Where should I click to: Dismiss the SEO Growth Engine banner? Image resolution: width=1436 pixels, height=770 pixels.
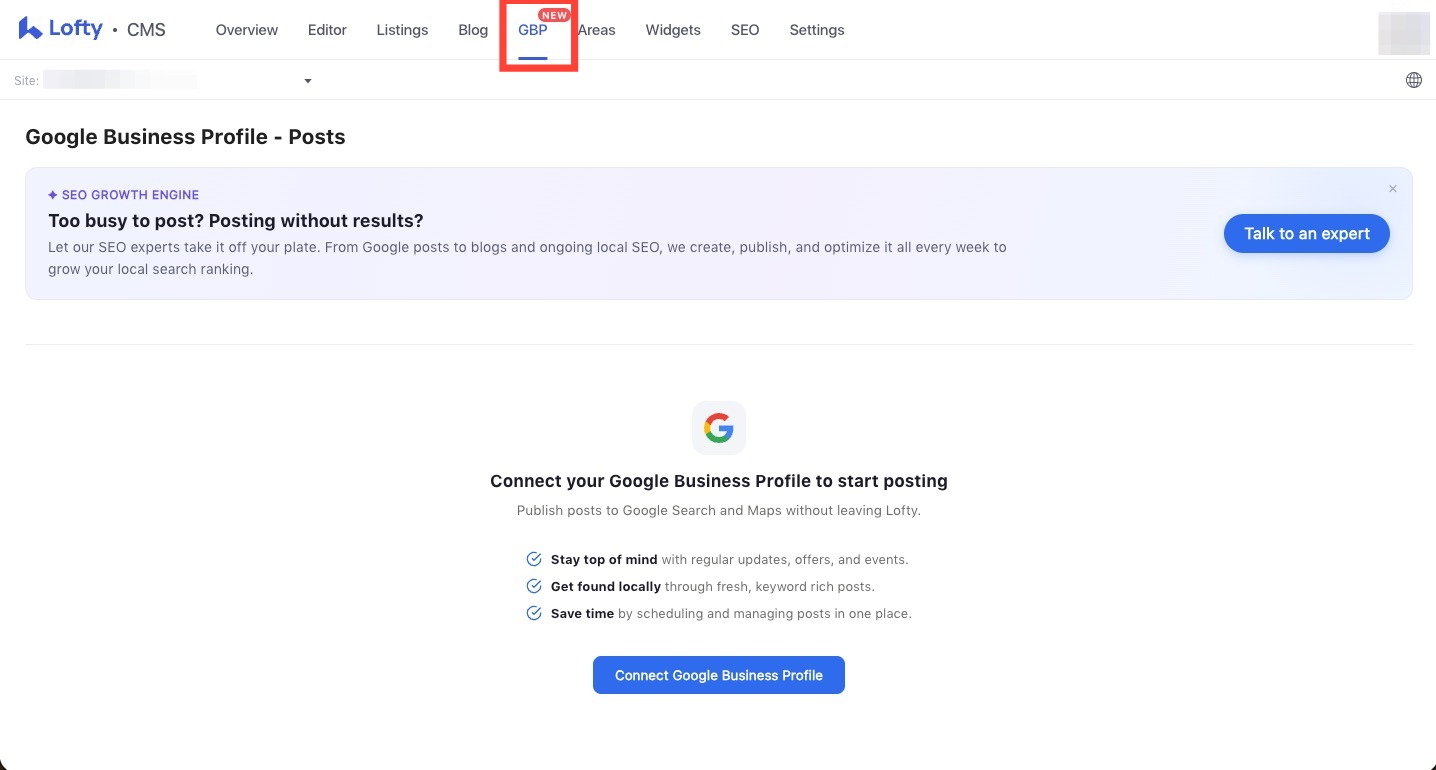[1392, 189]
